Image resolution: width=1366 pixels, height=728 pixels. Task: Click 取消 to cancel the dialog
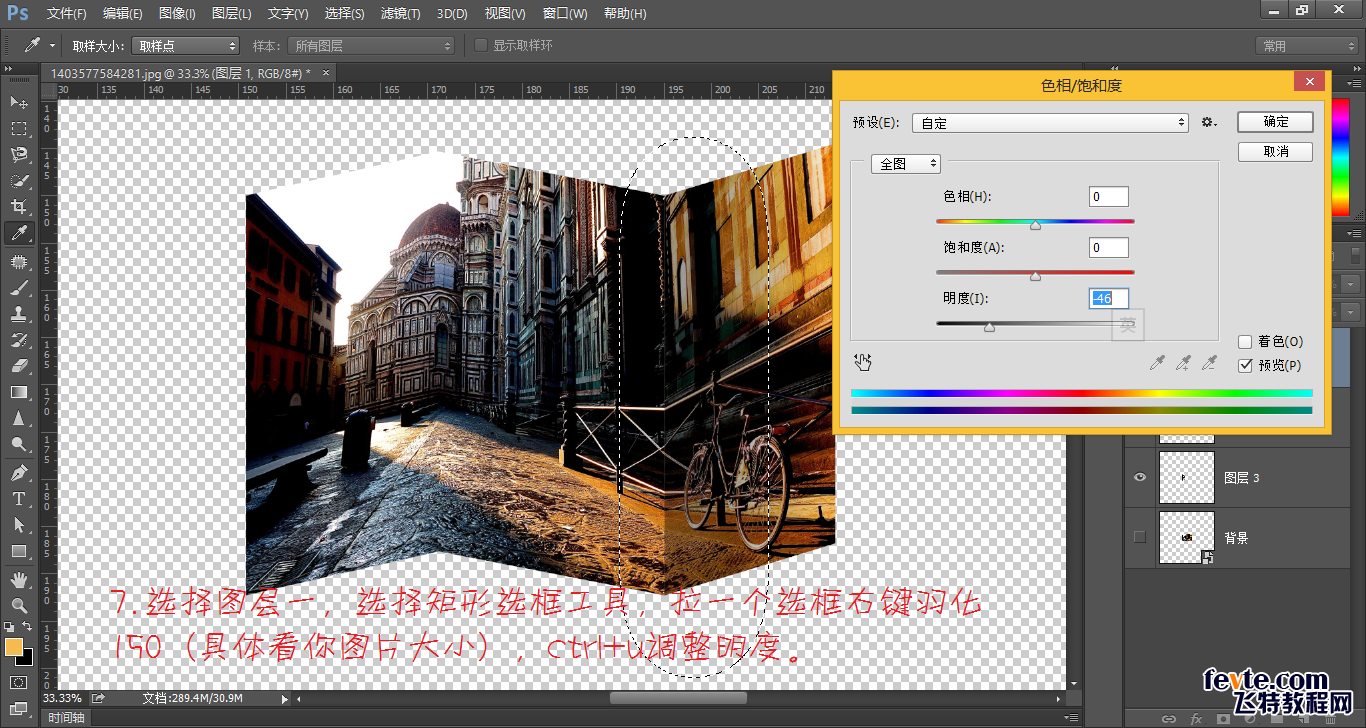(x=1275, y=152)
